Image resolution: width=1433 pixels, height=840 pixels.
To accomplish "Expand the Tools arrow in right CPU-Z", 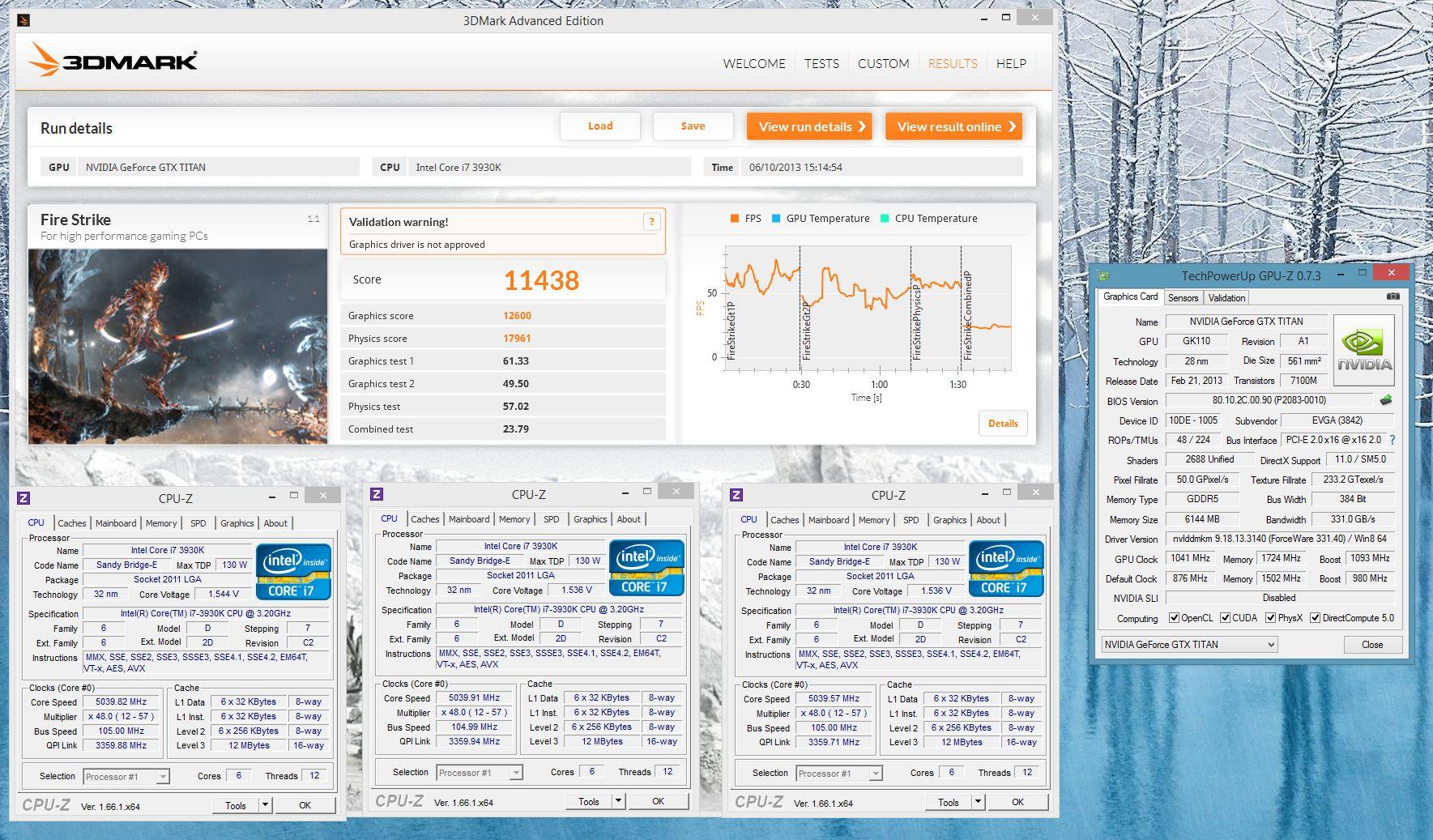I will pyautogui.click(x=978, y=802).
